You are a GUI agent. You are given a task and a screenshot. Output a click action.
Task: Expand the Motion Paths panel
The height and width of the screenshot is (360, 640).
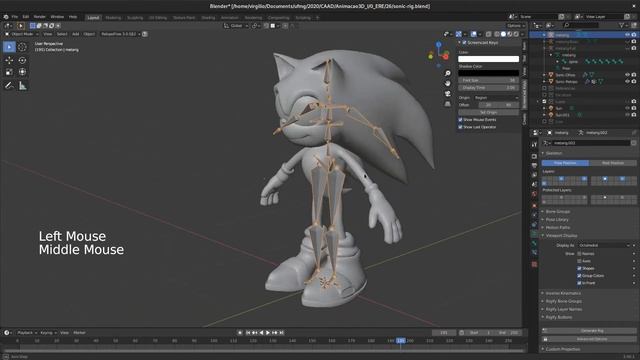(x=558, y=227)
